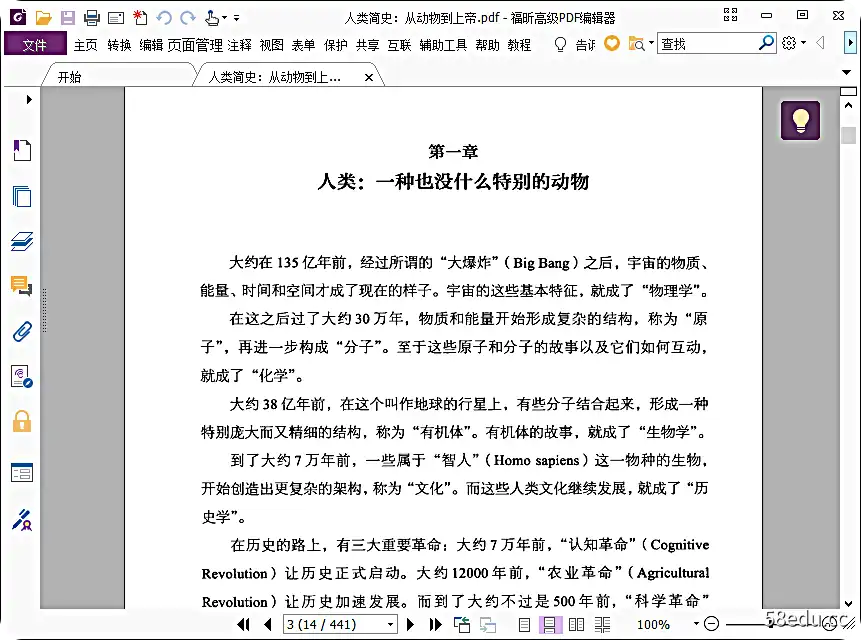Select single page view mode
This screenshot has width=861, height=640.
(524, 624)
